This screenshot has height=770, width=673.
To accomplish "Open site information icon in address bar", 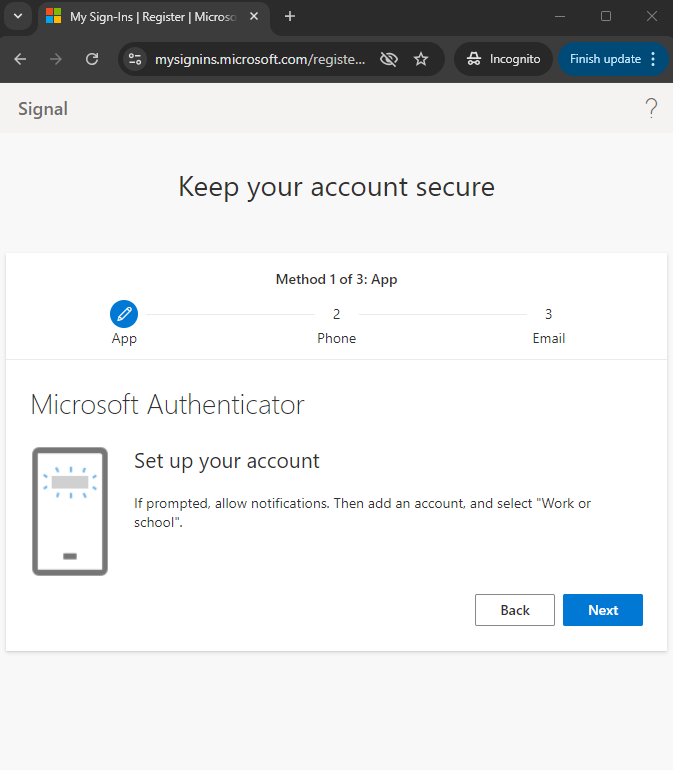I will (x=135, y=59).
